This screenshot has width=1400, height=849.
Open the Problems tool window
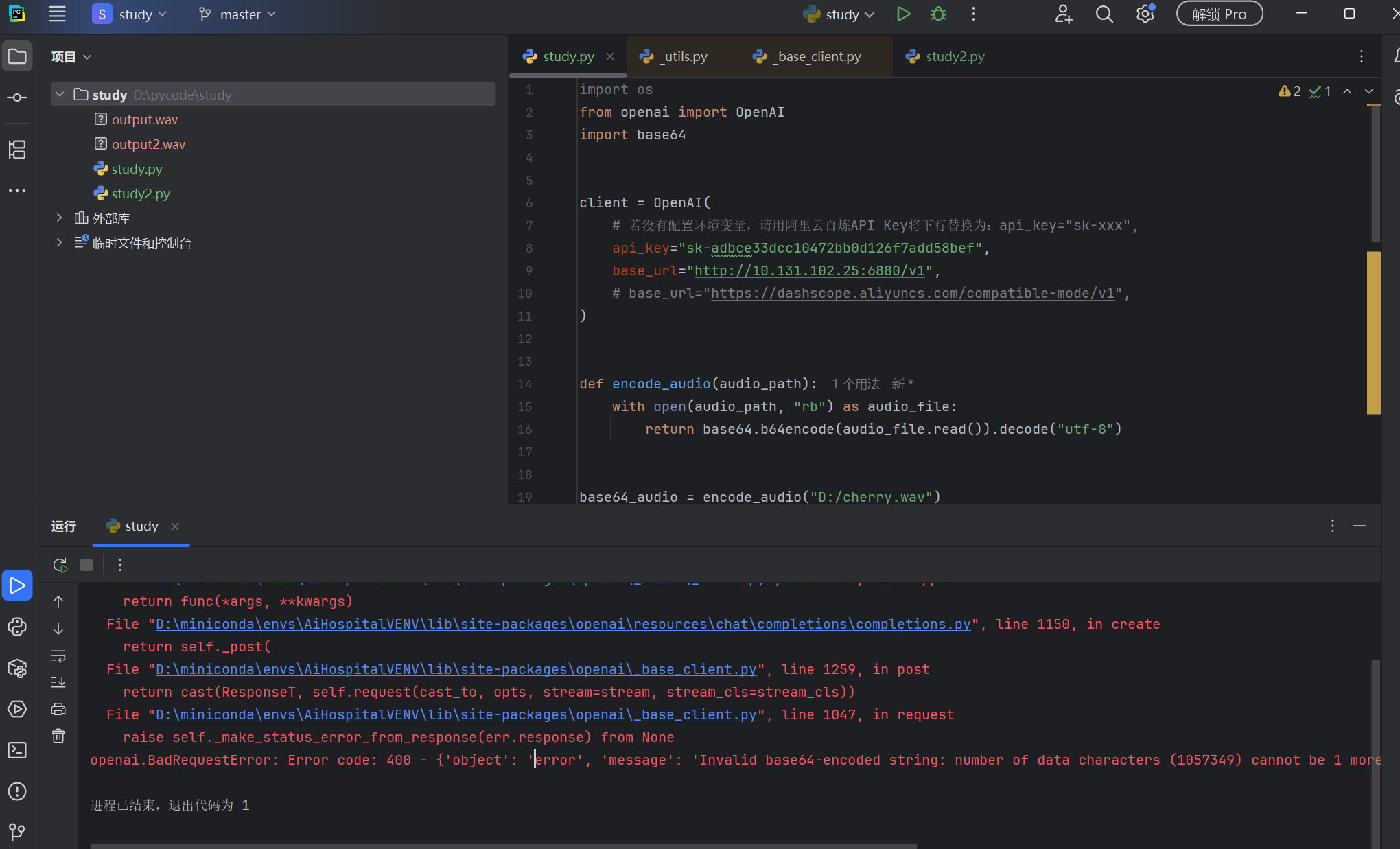click(x=17, y=791)
